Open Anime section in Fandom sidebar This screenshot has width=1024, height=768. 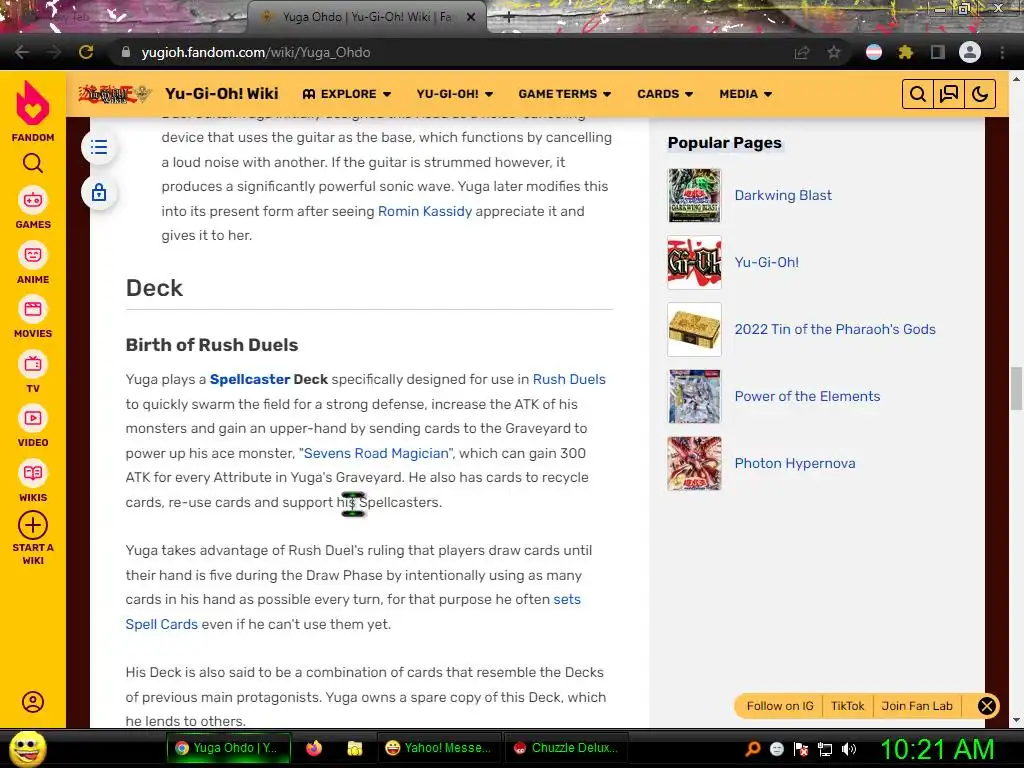tap(33, 263)
